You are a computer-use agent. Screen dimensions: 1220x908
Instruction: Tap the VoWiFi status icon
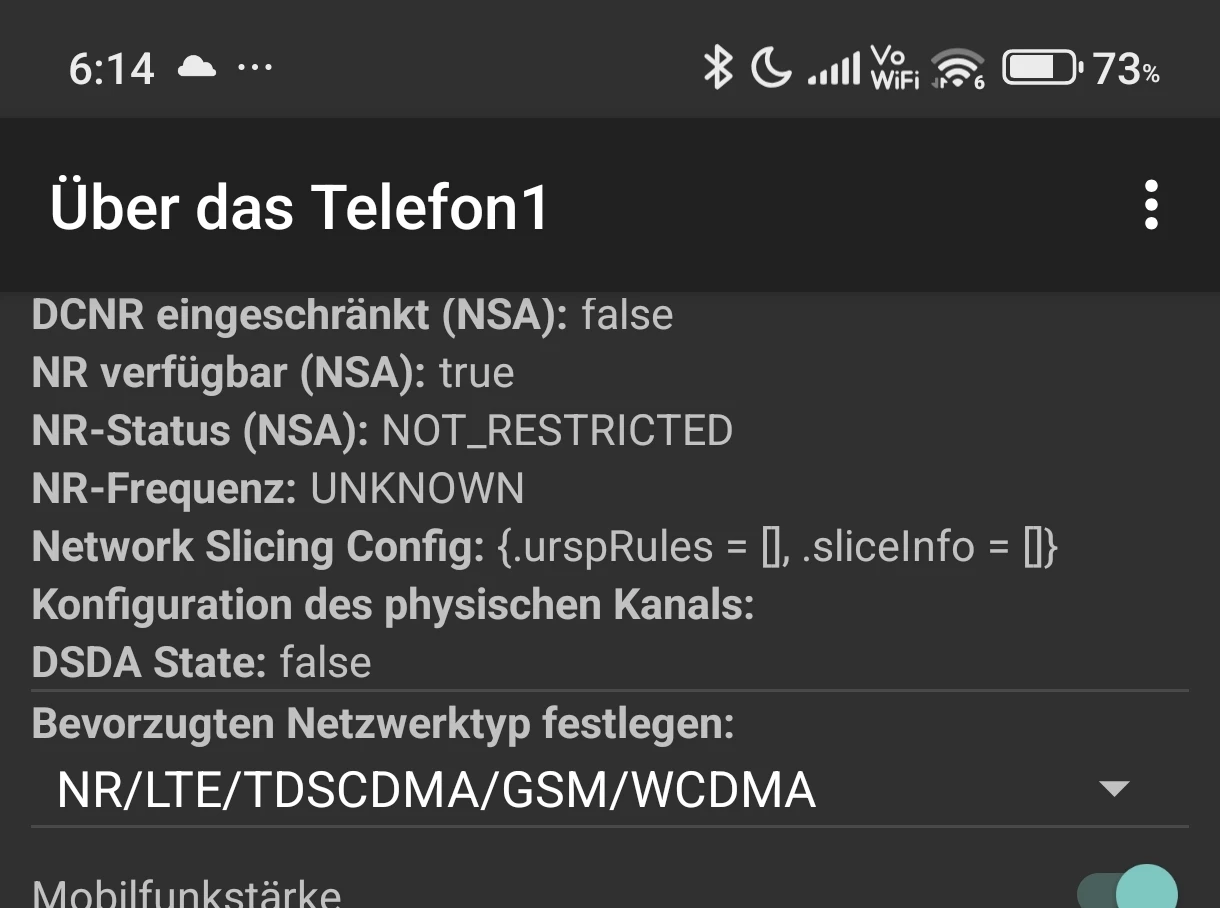895,69
